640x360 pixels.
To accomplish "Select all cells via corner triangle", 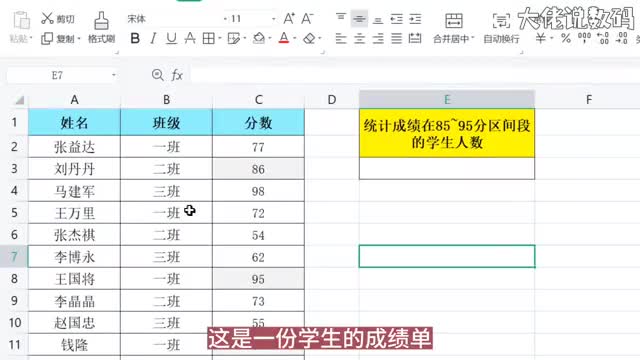I will pos(19,100).
